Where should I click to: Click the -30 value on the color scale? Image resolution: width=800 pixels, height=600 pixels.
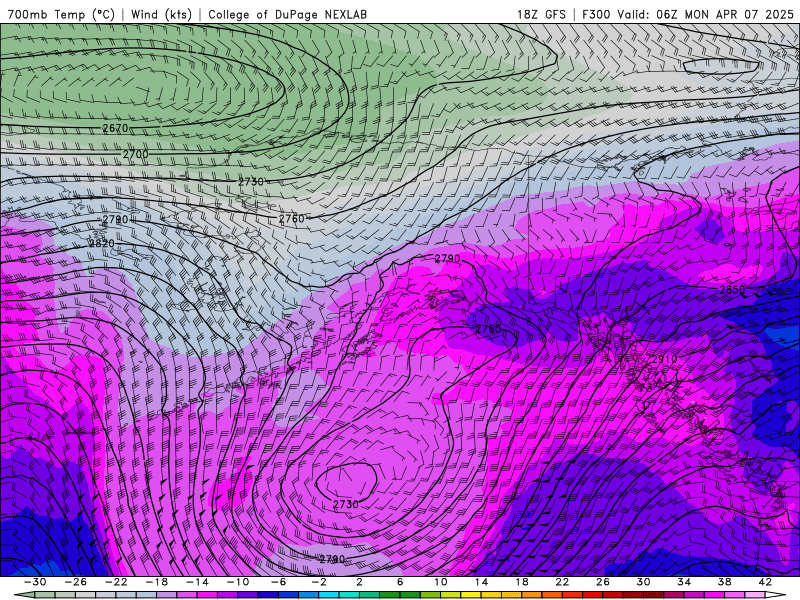coord(35,582)
